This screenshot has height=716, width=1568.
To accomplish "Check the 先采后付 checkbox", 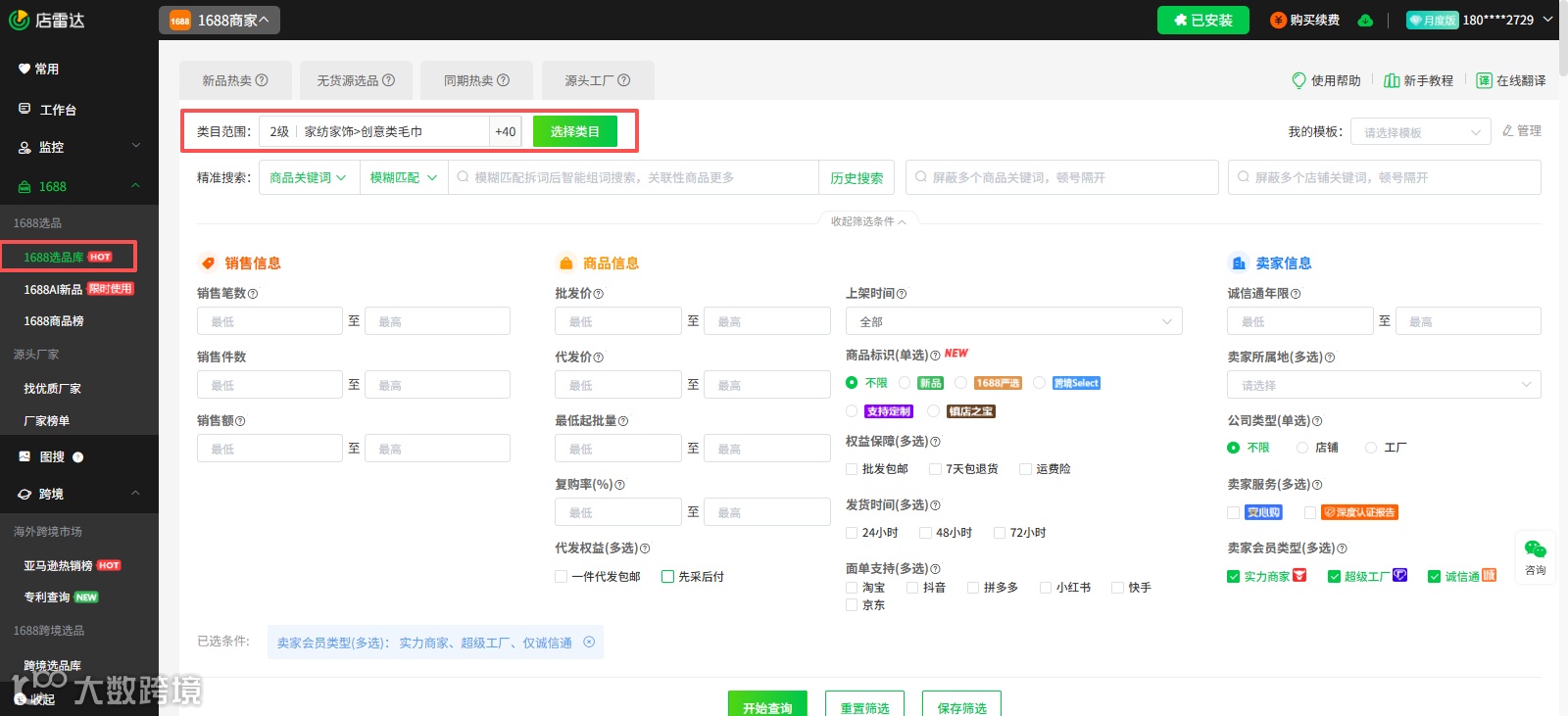I will click(667, 577).
